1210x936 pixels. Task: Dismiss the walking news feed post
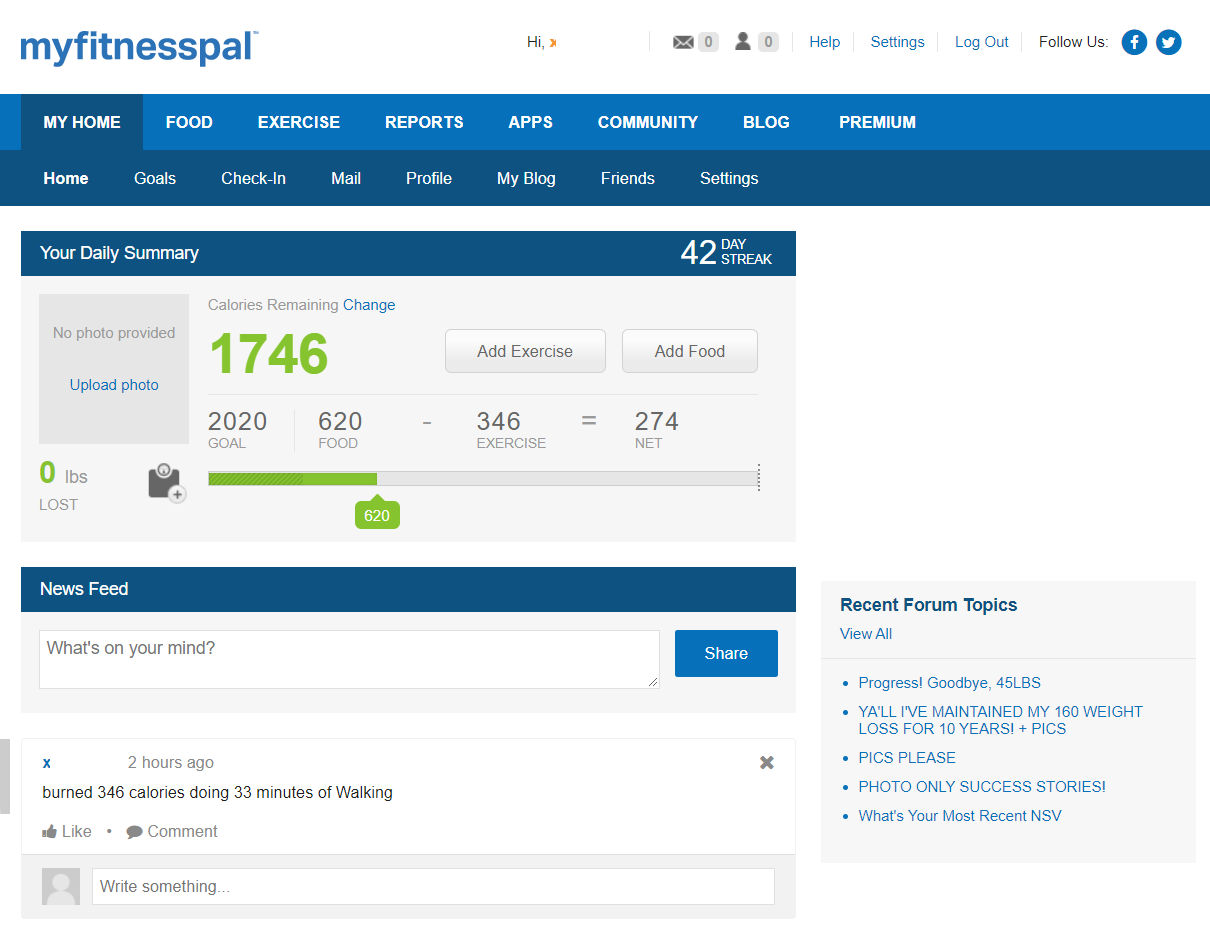coord(767,762)
